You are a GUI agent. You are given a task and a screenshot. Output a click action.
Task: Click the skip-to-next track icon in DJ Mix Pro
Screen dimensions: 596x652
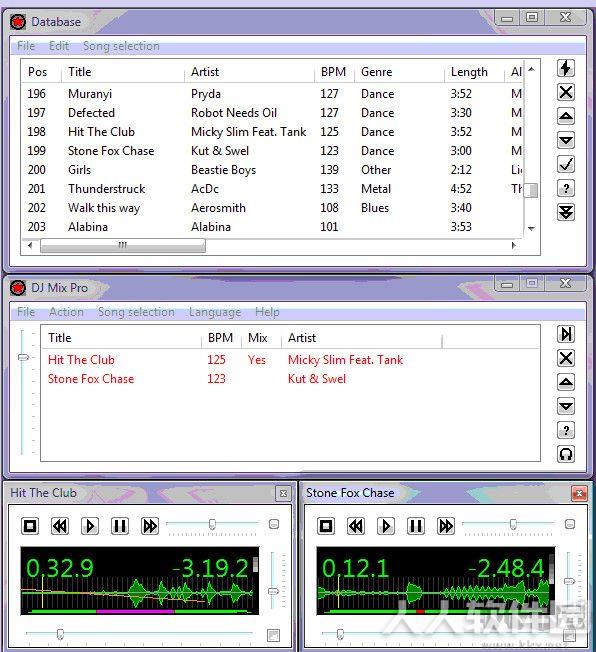[566, 334]
